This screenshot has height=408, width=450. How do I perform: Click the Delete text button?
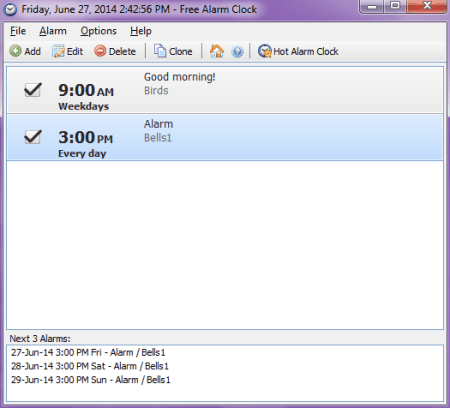point(122,51)
